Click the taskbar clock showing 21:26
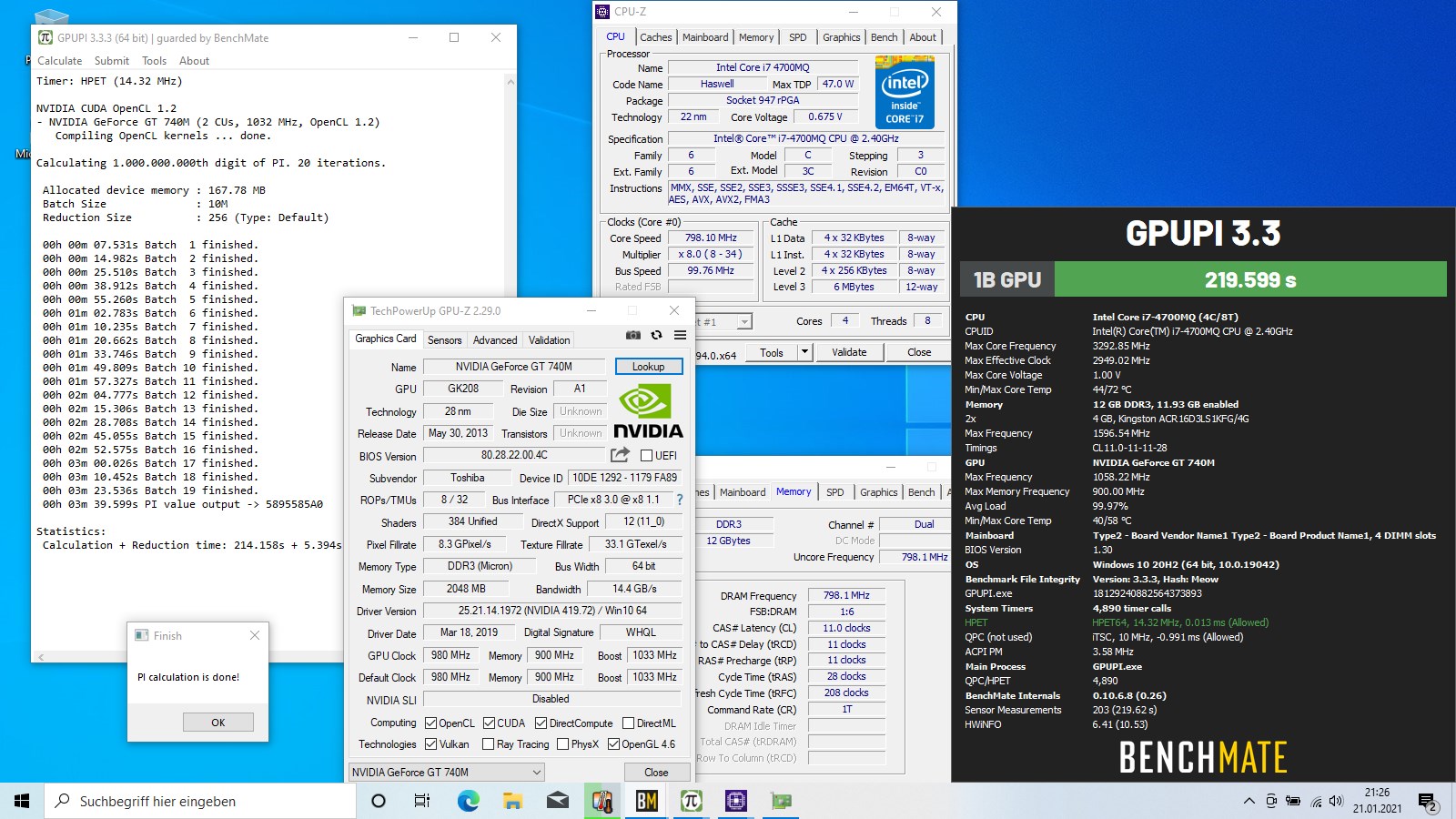 (1377, 801)
